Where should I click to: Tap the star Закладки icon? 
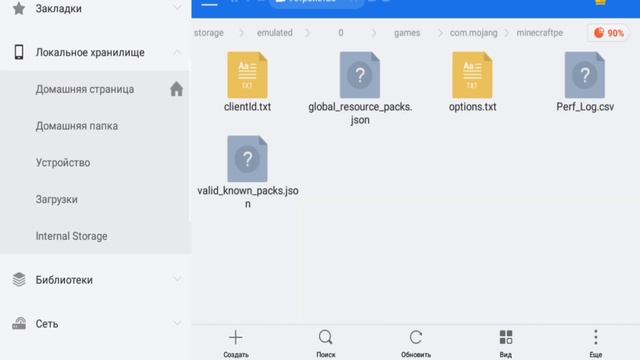(19, 8)
